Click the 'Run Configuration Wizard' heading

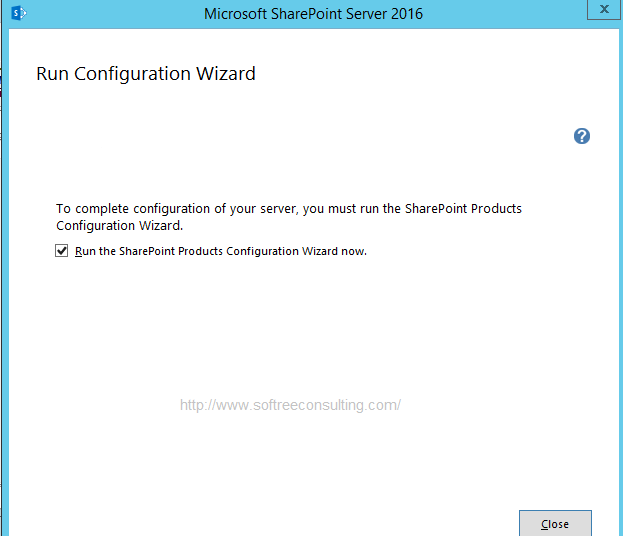pos(146,74)
